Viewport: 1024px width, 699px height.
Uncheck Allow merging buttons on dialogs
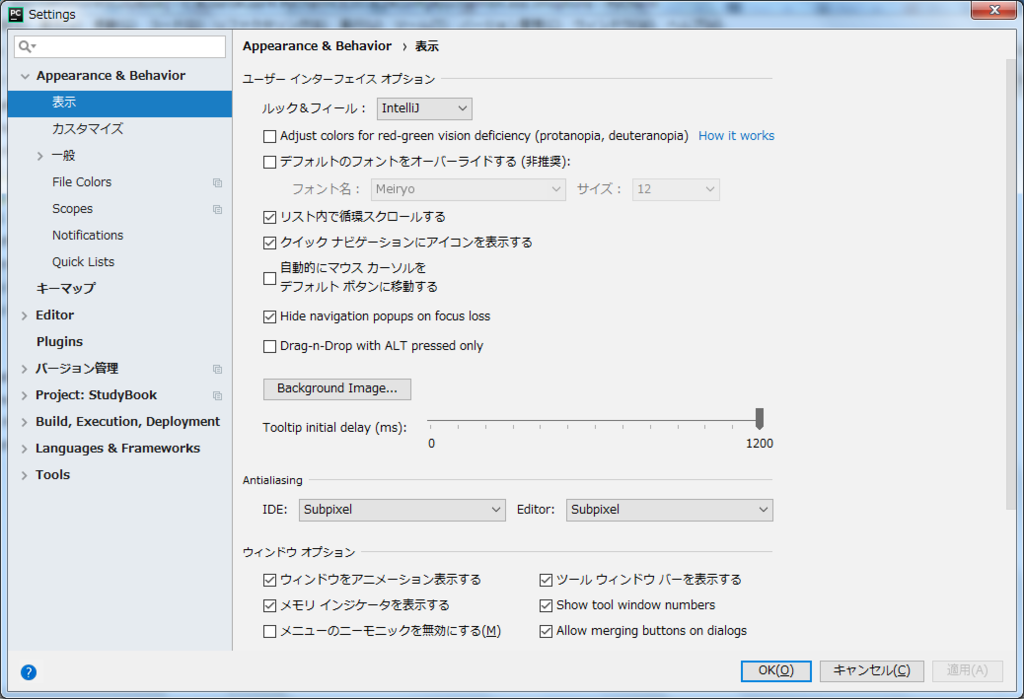546,632
